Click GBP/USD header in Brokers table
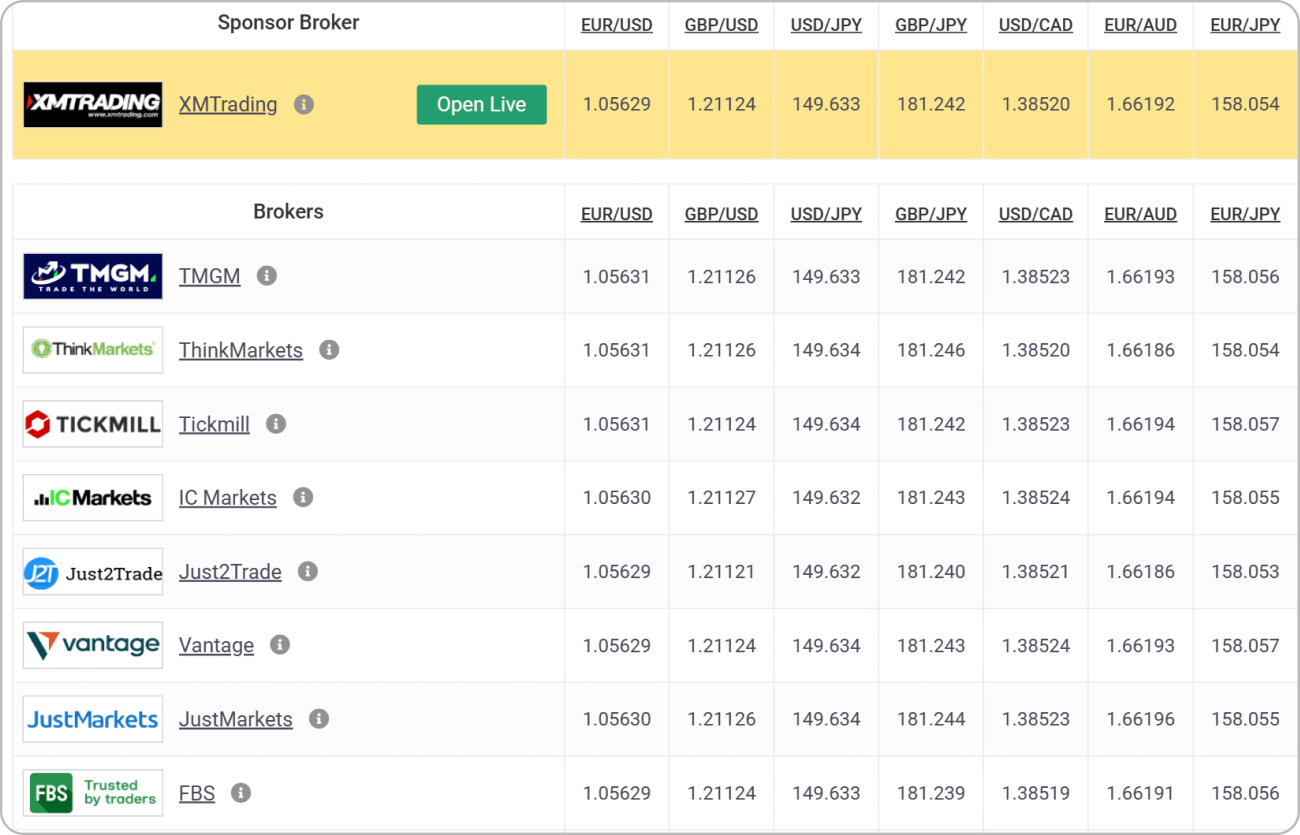 tap(721, 214)
